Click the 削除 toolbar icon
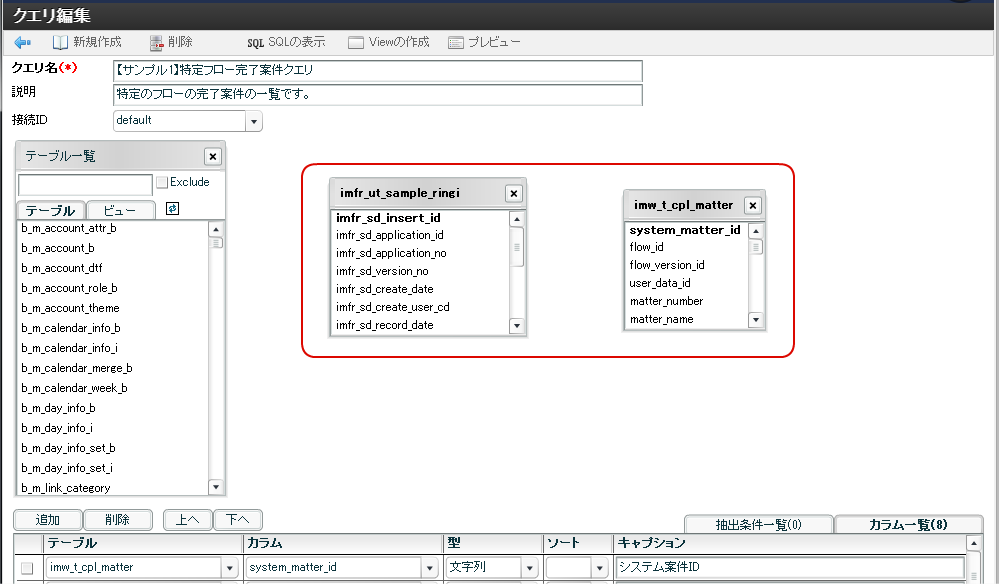 pos(156,43)
